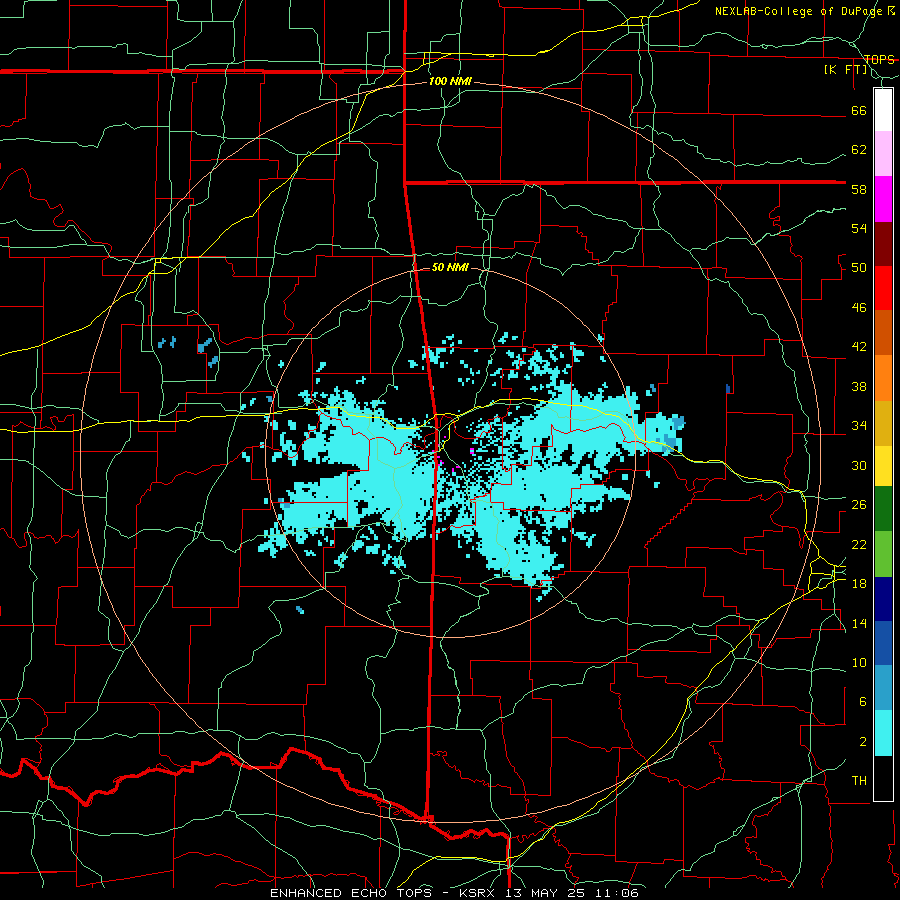Click the 22 legend value
The height and width of the screenshot is (900, 900).
(x=859, y=544)
